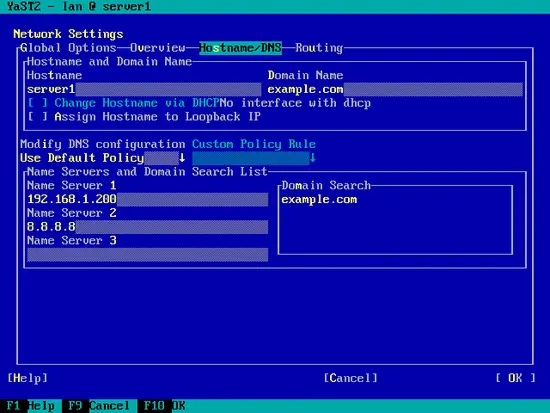Screen dimensions: 550x413
Task: Click F1 Help in the bottom bar
Action: [31, 406]
